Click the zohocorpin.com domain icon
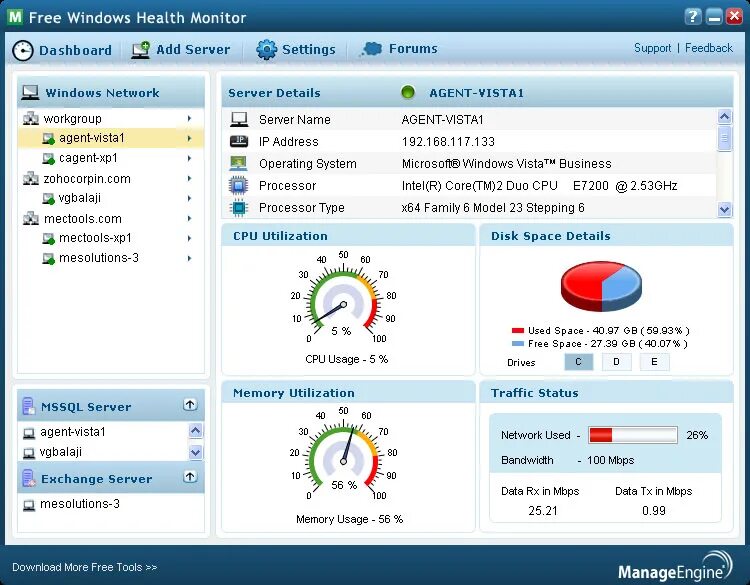This screenshot has width=750, height=585. [31, 178]
